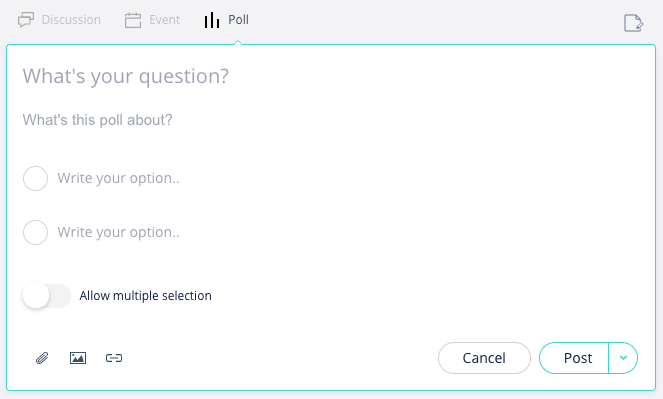This screenshot has width=663, height=399.
Task: Enable the Allow multiple selection switch
Action: click(x=47, y=295)
